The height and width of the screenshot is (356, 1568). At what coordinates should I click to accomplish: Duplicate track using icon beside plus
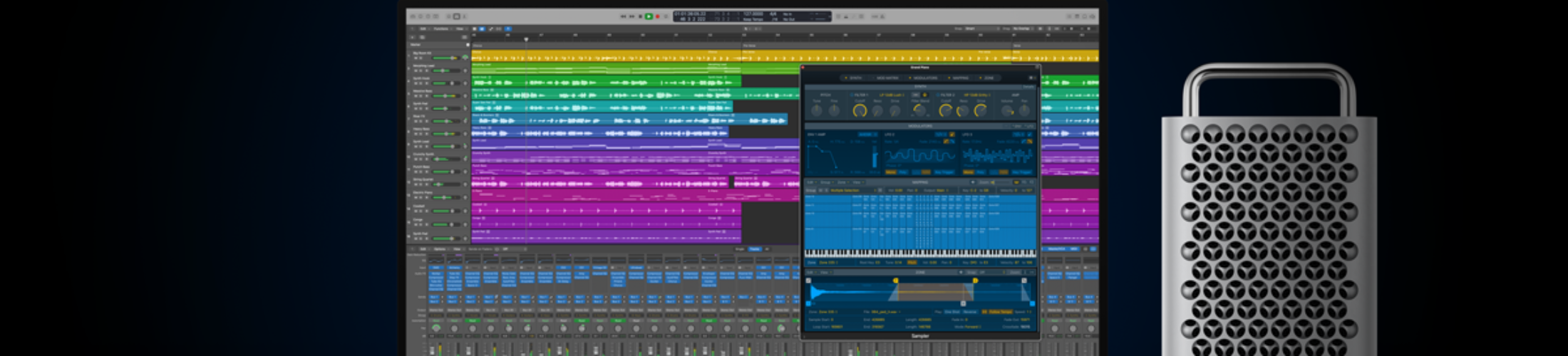point(422,37)
